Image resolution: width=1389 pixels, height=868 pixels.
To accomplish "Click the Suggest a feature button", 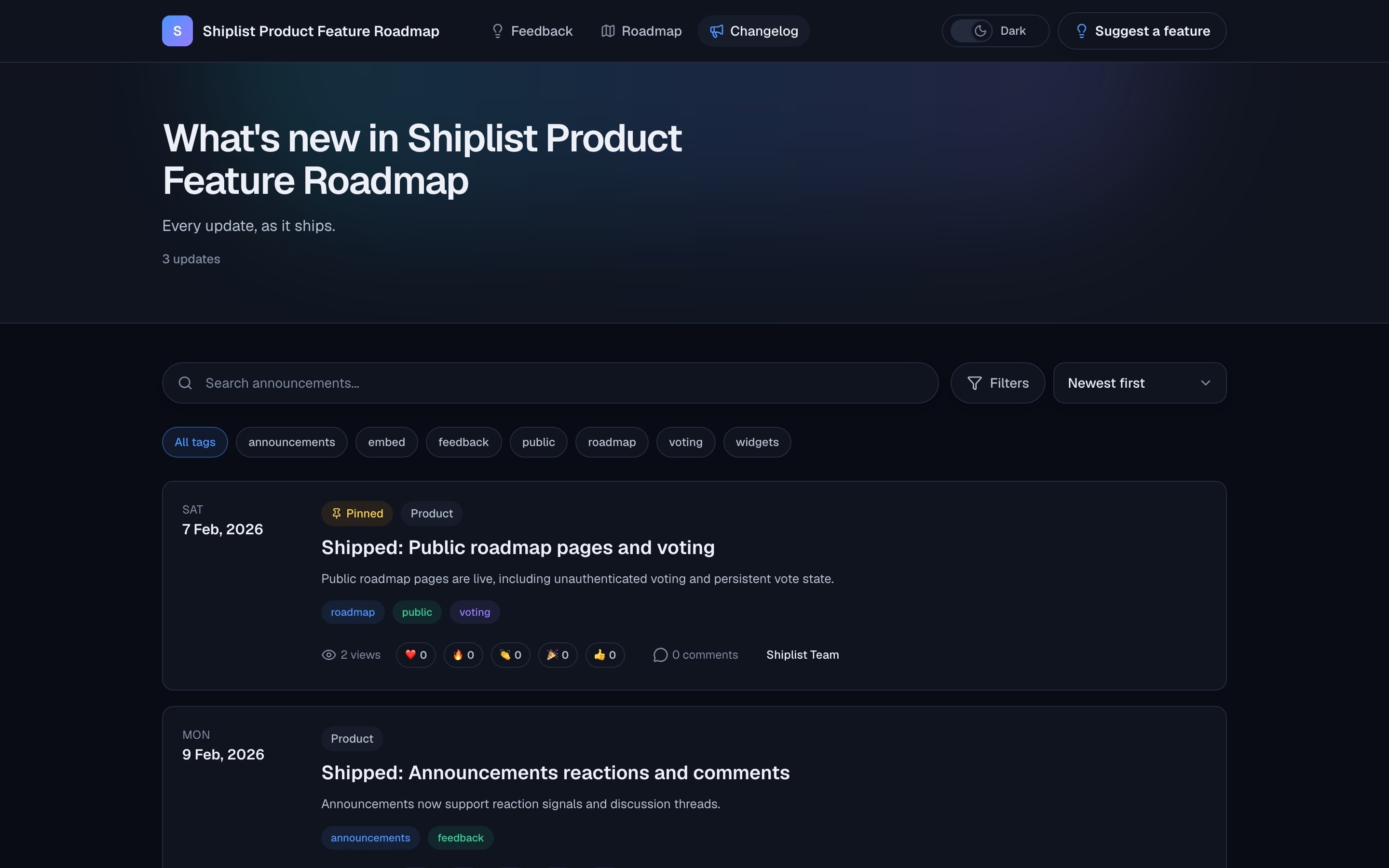I will (x=1142, y=31).
